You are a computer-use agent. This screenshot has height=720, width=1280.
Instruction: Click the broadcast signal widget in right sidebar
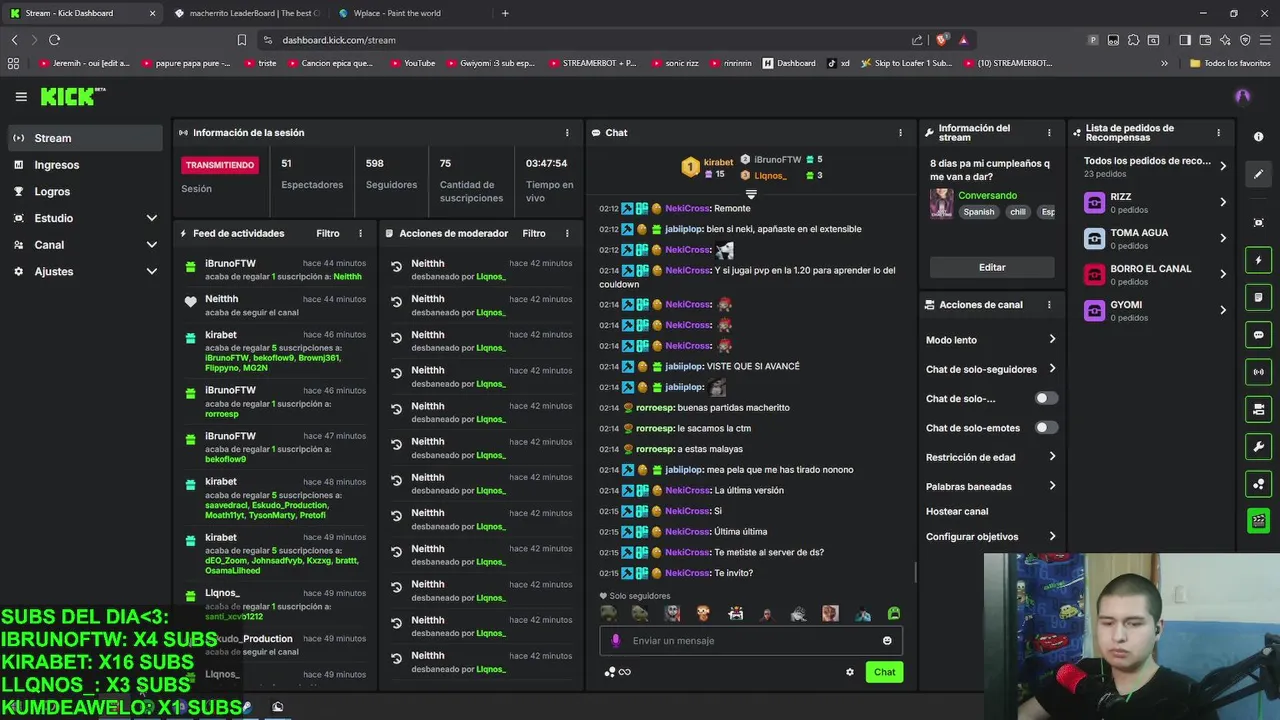click(x=1259, y=372)
